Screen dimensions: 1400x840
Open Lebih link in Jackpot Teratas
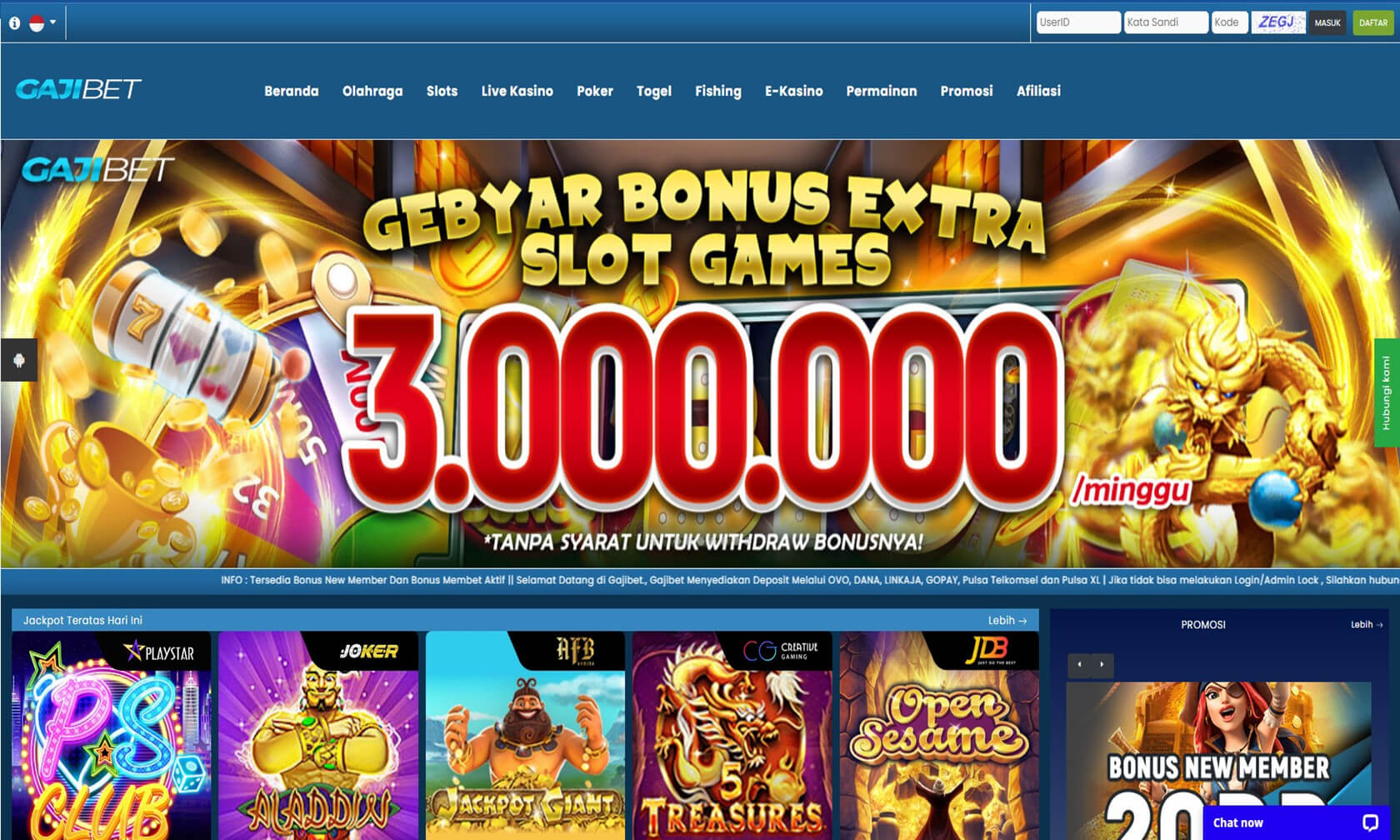coord(1007,620)
